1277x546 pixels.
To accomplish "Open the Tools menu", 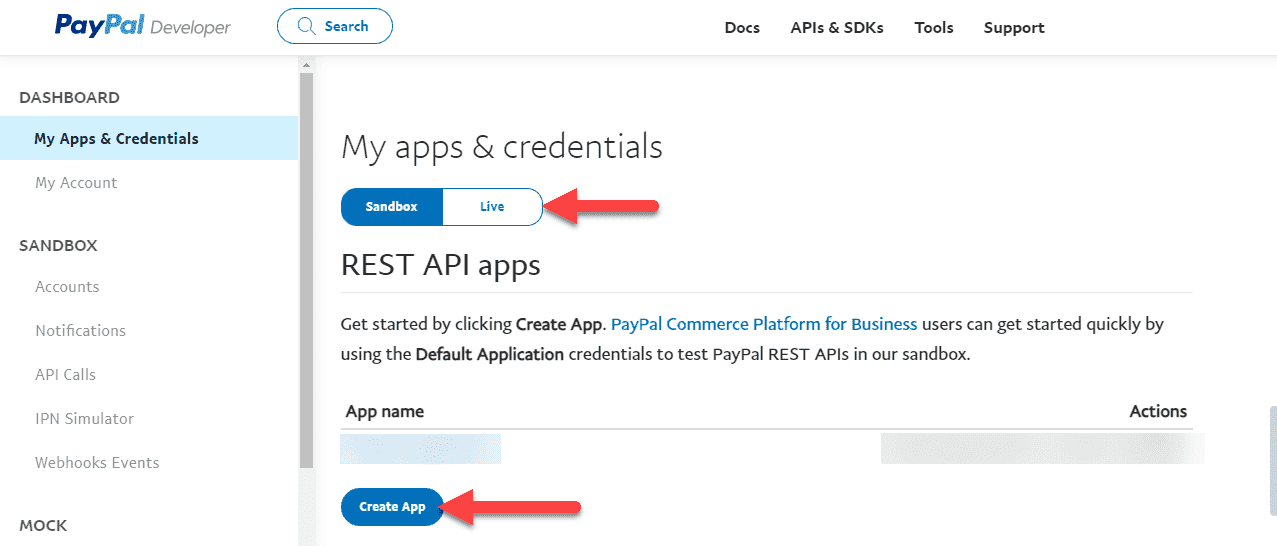I will coord(934,28).
